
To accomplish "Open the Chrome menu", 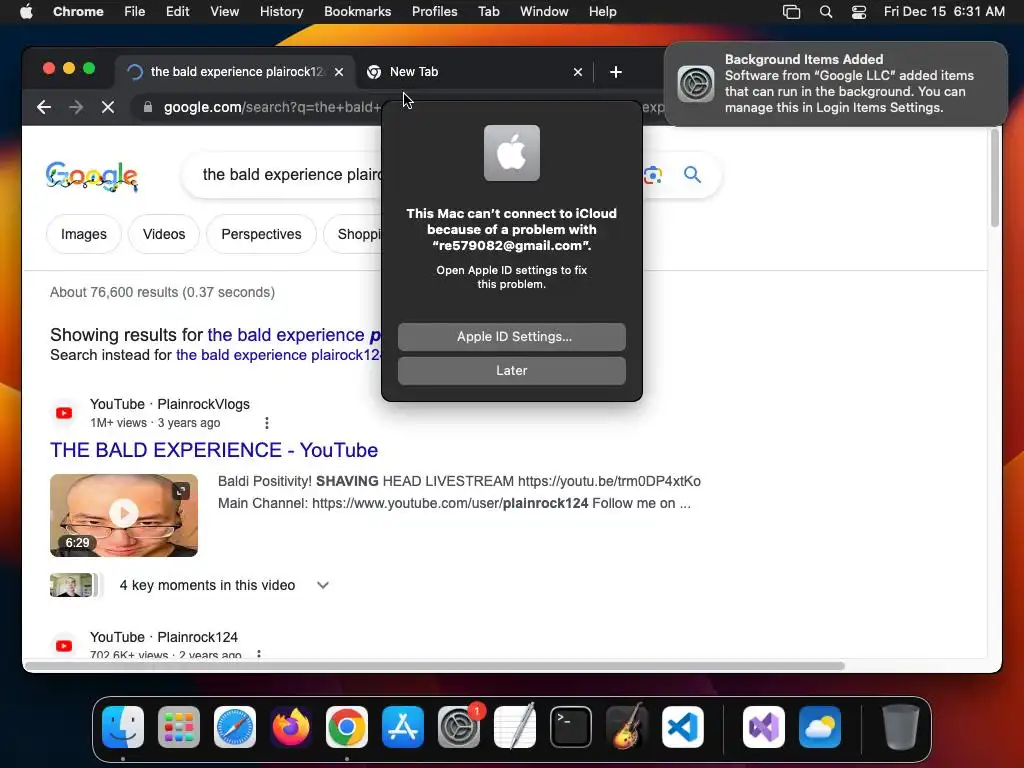I will tap(78, 12).
